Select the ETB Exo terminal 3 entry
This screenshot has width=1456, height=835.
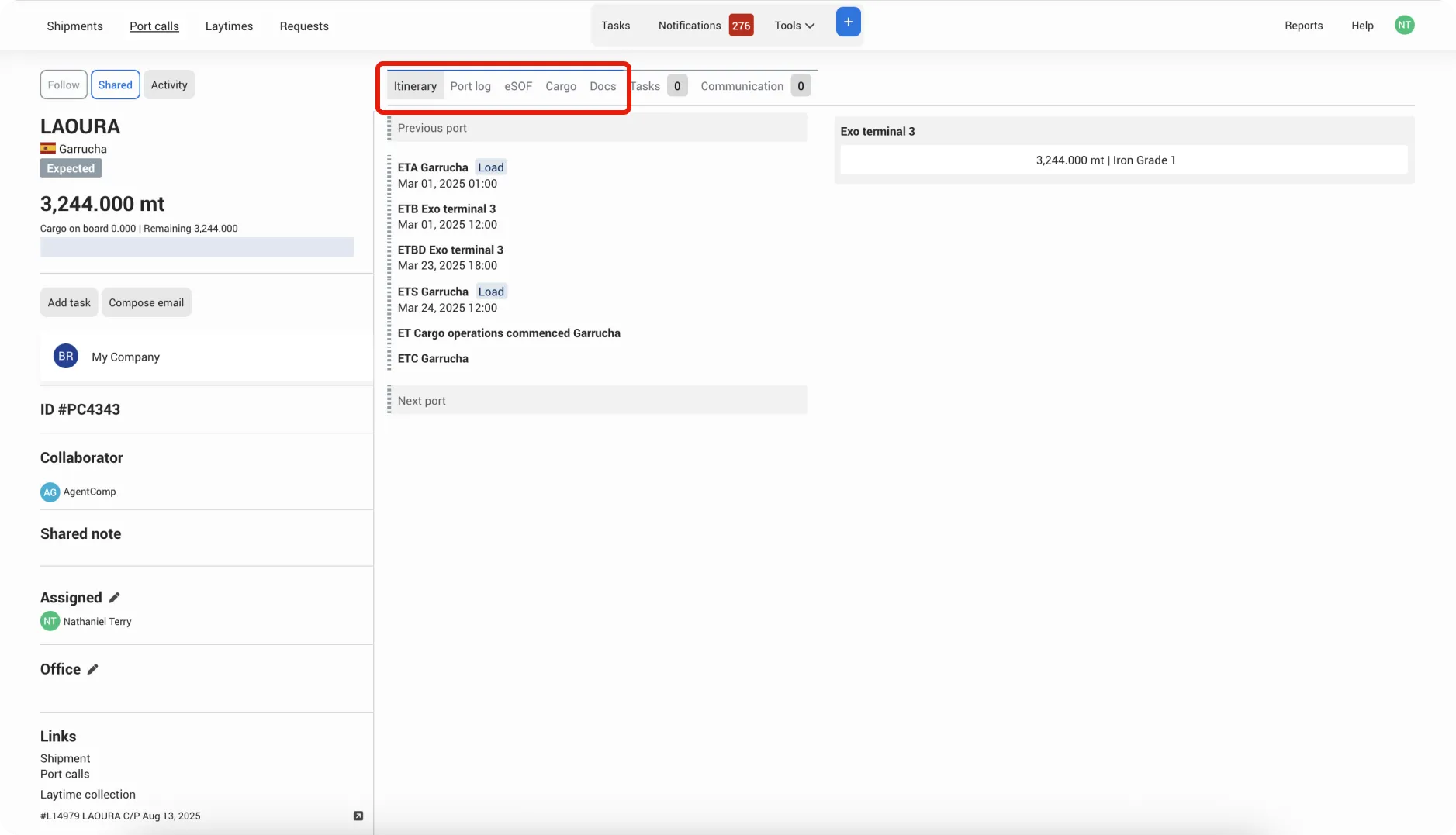tap(448, 217)
